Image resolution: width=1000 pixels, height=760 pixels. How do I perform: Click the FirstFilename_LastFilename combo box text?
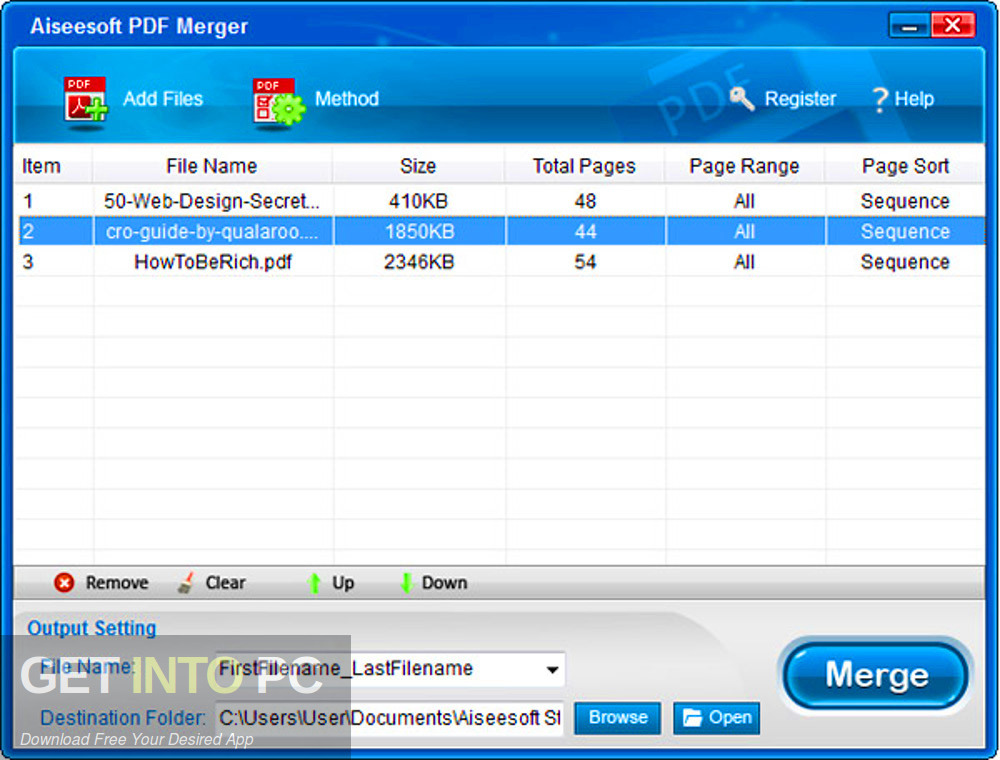click(345, 669)
